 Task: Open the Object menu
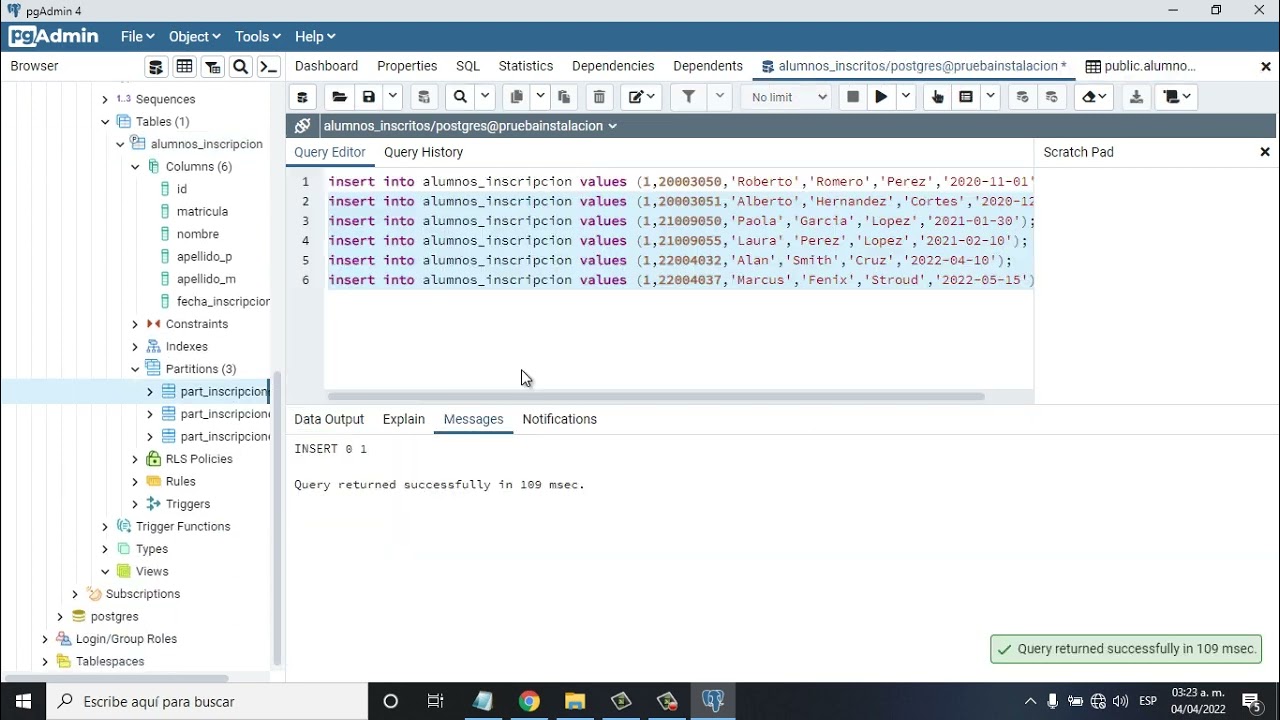pos(194,36)
